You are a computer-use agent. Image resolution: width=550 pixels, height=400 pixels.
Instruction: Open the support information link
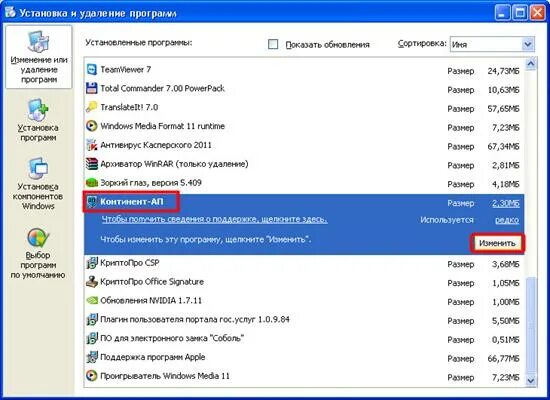214,219
